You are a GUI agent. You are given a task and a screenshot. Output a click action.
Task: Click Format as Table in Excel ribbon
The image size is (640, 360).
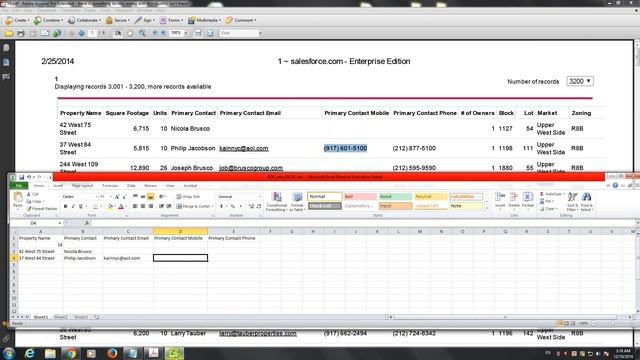click(x=297, y=202)
